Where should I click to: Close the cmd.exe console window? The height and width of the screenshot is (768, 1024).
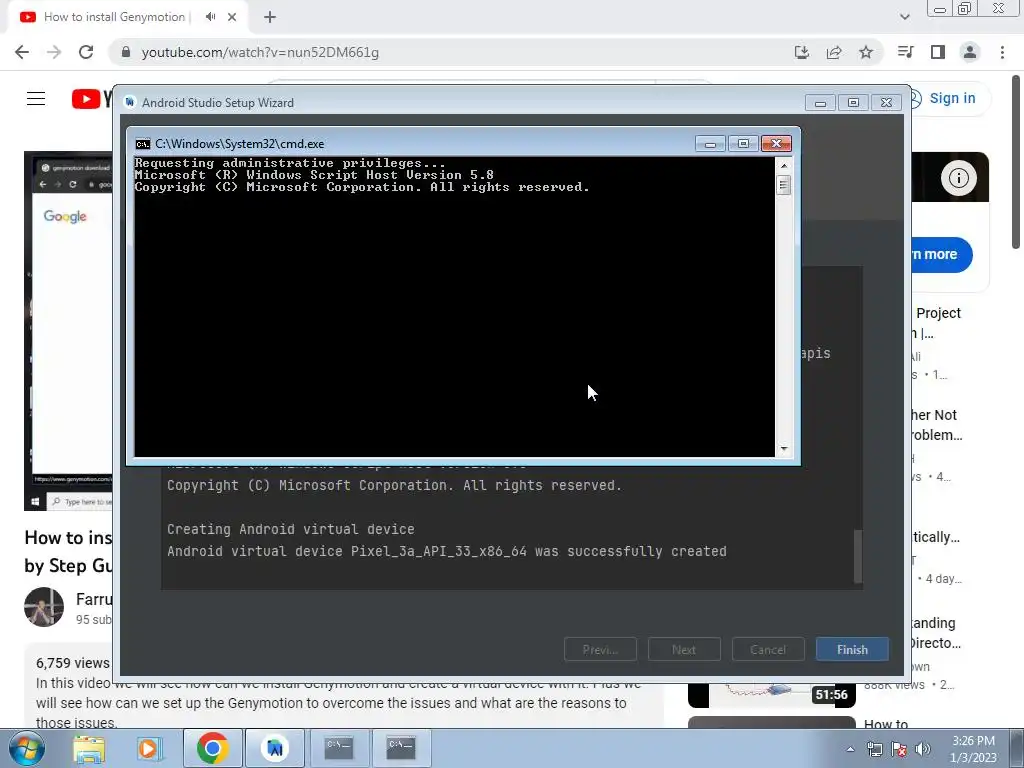coord(776,143)
